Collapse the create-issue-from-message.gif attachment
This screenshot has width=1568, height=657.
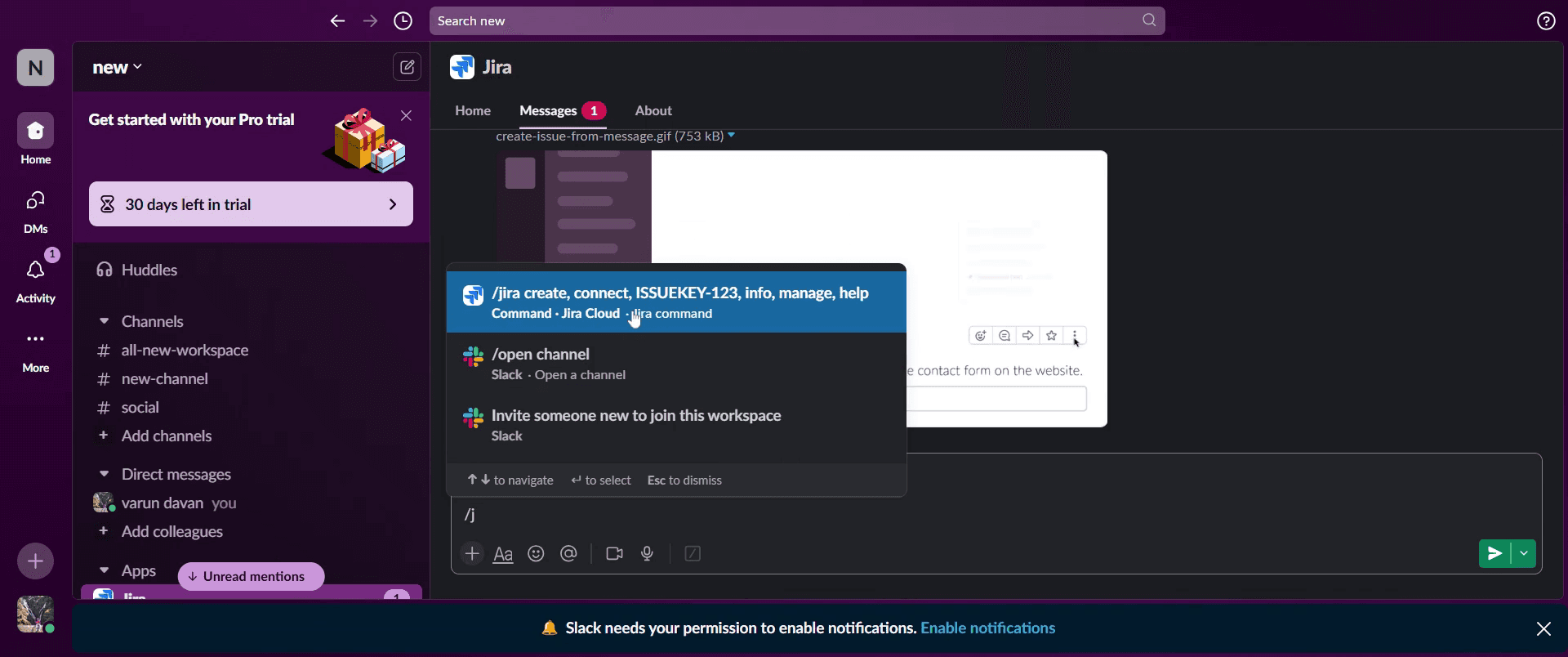(732, 136)
